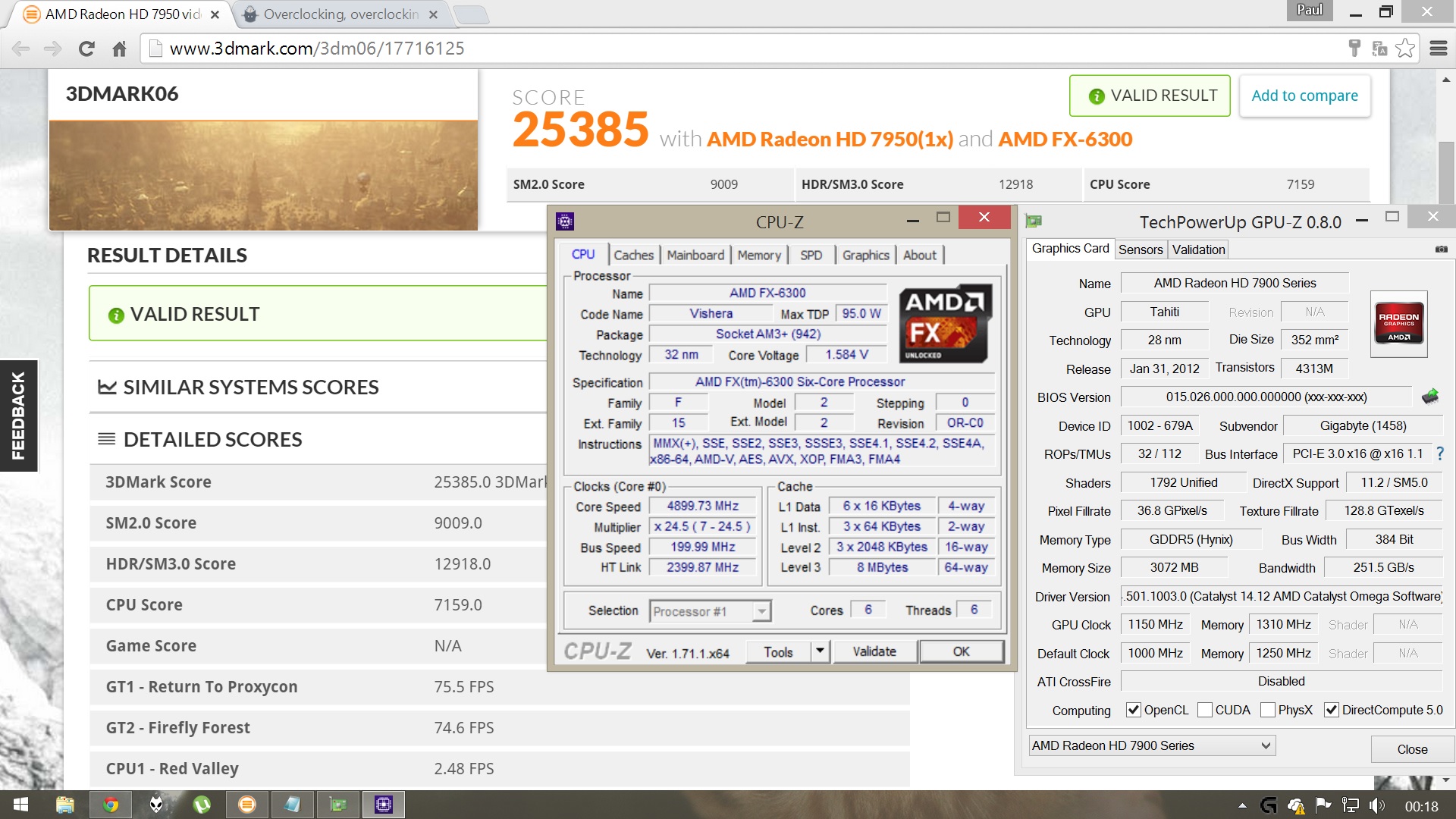Viewport: 1456px width, 819px height.
Task: Click the AMD FX-6300 link in the score header
Action: [x=1065, y=140]
